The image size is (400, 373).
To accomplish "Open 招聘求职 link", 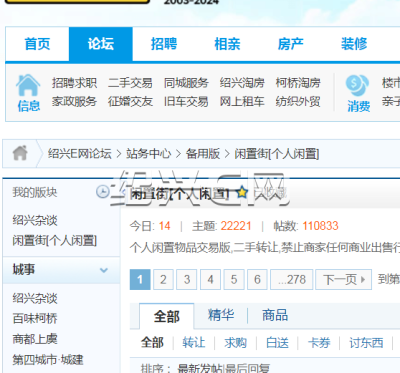I will [x=74, y=83].
